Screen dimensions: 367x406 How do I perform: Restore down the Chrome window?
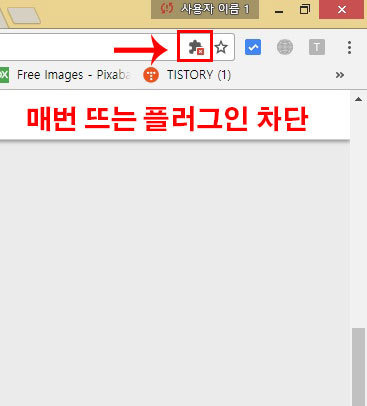pyautogui.click(x=305, y=9)
